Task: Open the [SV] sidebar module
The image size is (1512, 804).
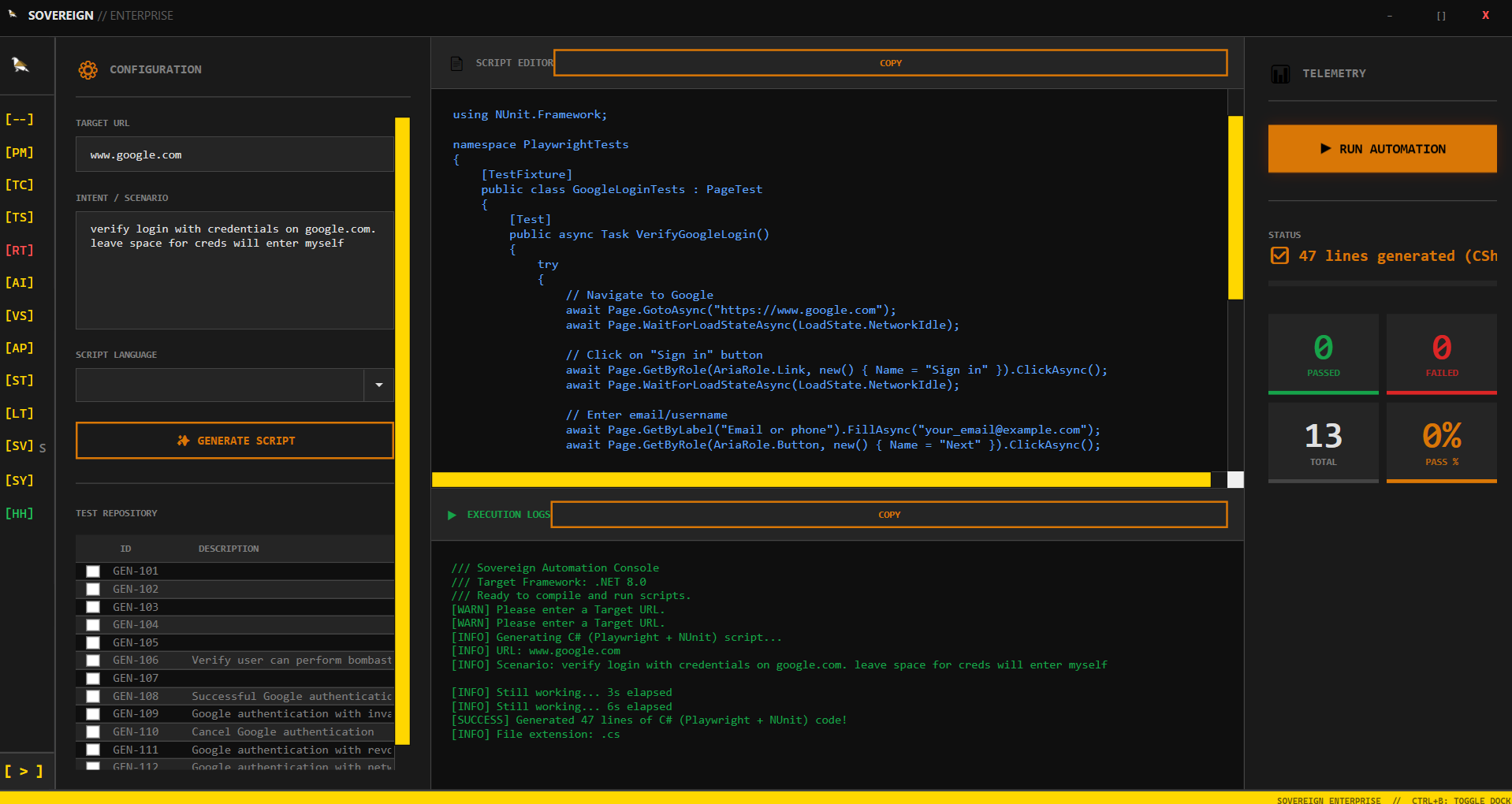Action: click(x=20, y=445)
